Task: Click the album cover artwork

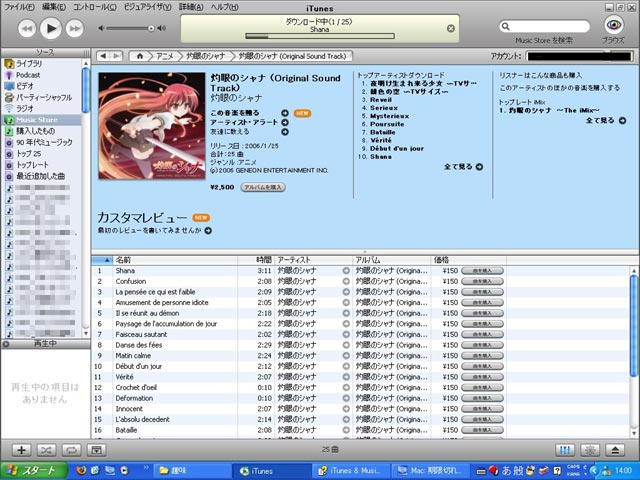Action: click(x=152, y=126)
